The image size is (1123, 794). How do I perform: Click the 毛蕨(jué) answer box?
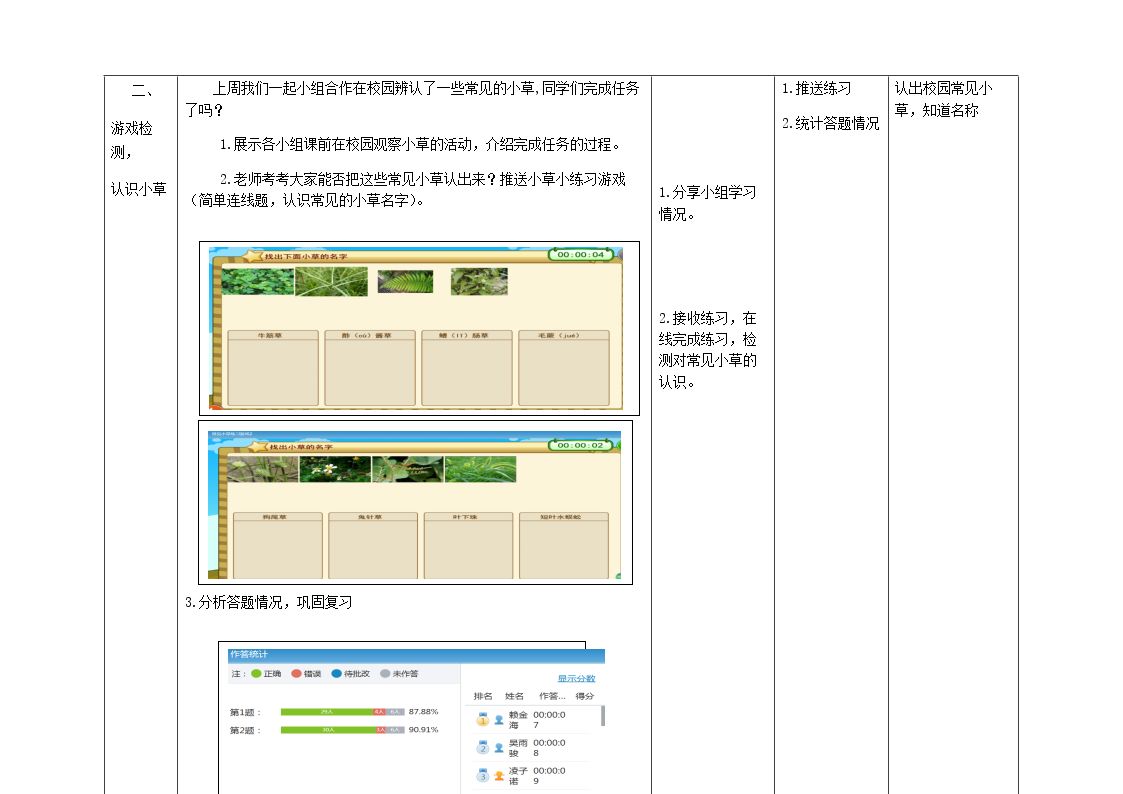tap(564, 368)
